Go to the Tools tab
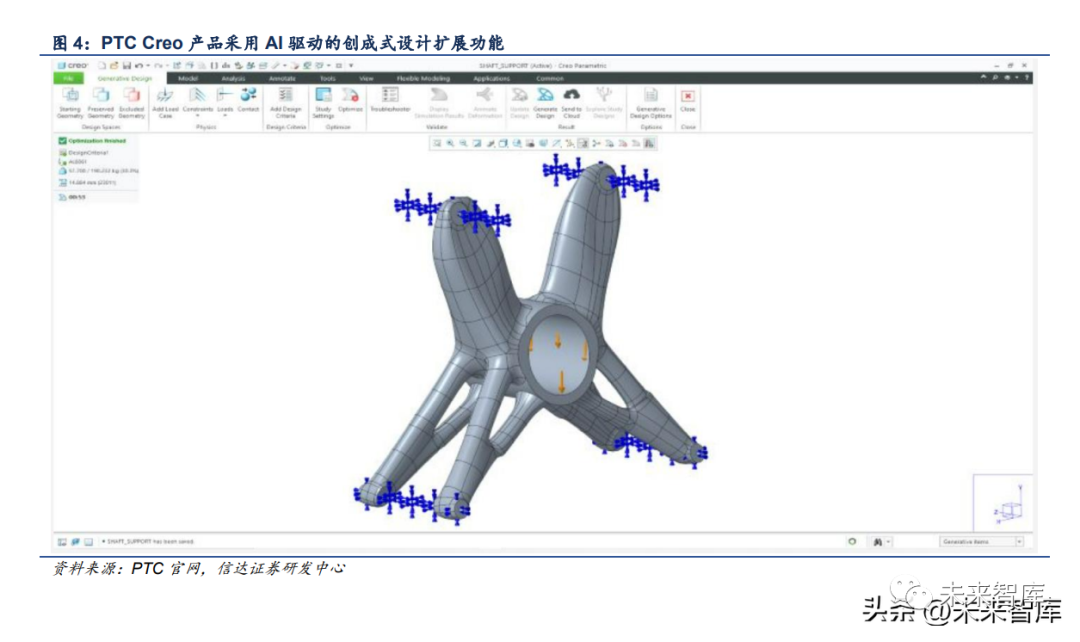Image resolution: width=1080 pixels, height=642 pixels. tap(328, 79)
